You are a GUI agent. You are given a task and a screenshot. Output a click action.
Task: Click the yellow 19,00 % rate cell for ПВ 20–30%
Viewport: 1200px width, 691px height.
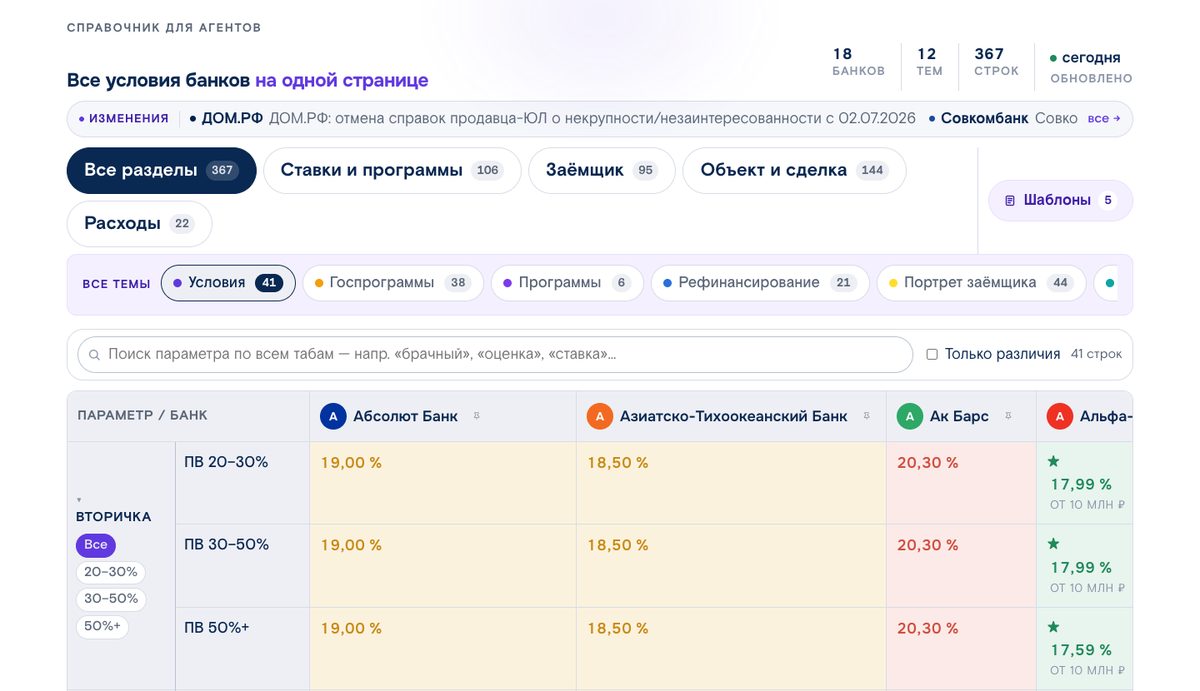click(443, 483)
